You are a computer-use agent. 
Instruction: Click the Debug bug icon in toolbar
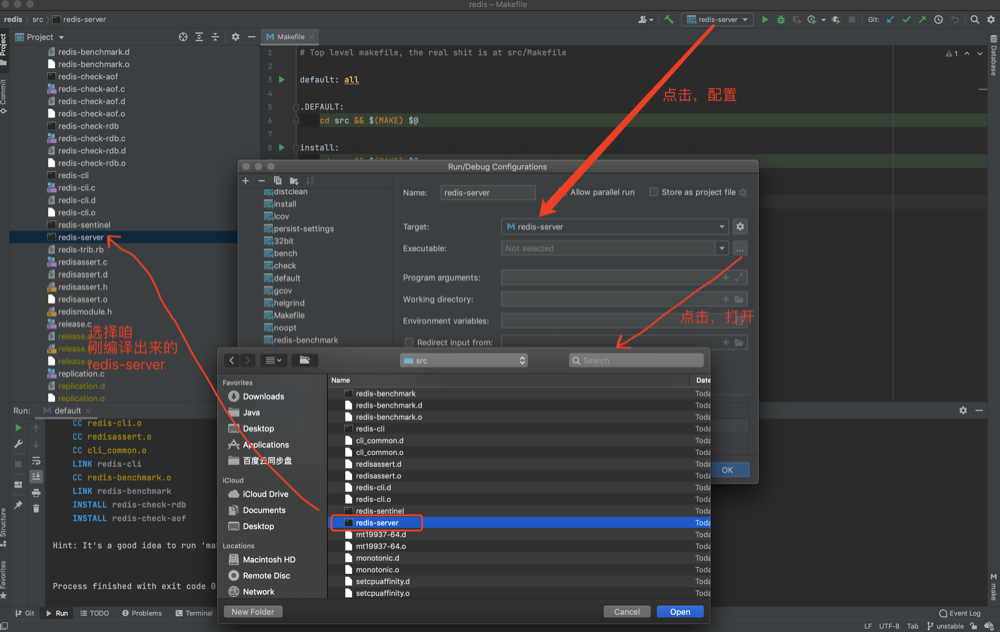[781, 20]
